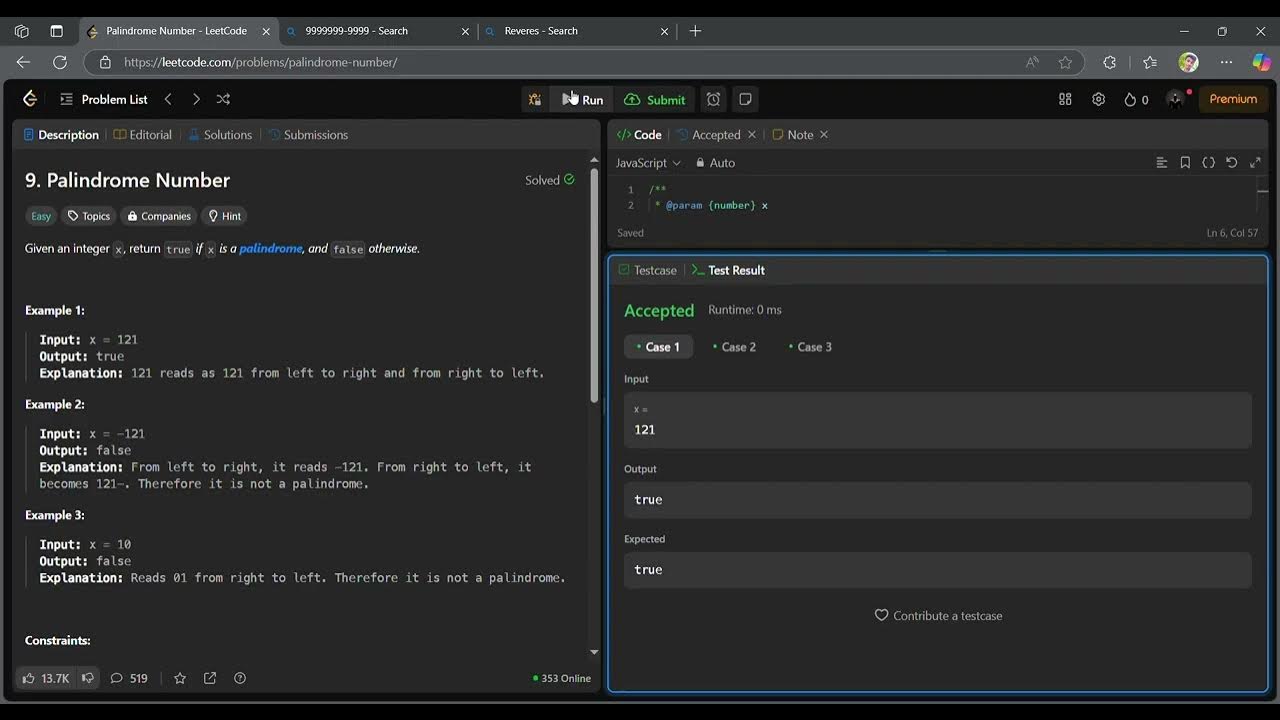Open the debugger icon beside Run
Screen dimensions: 1280x720
535,99
